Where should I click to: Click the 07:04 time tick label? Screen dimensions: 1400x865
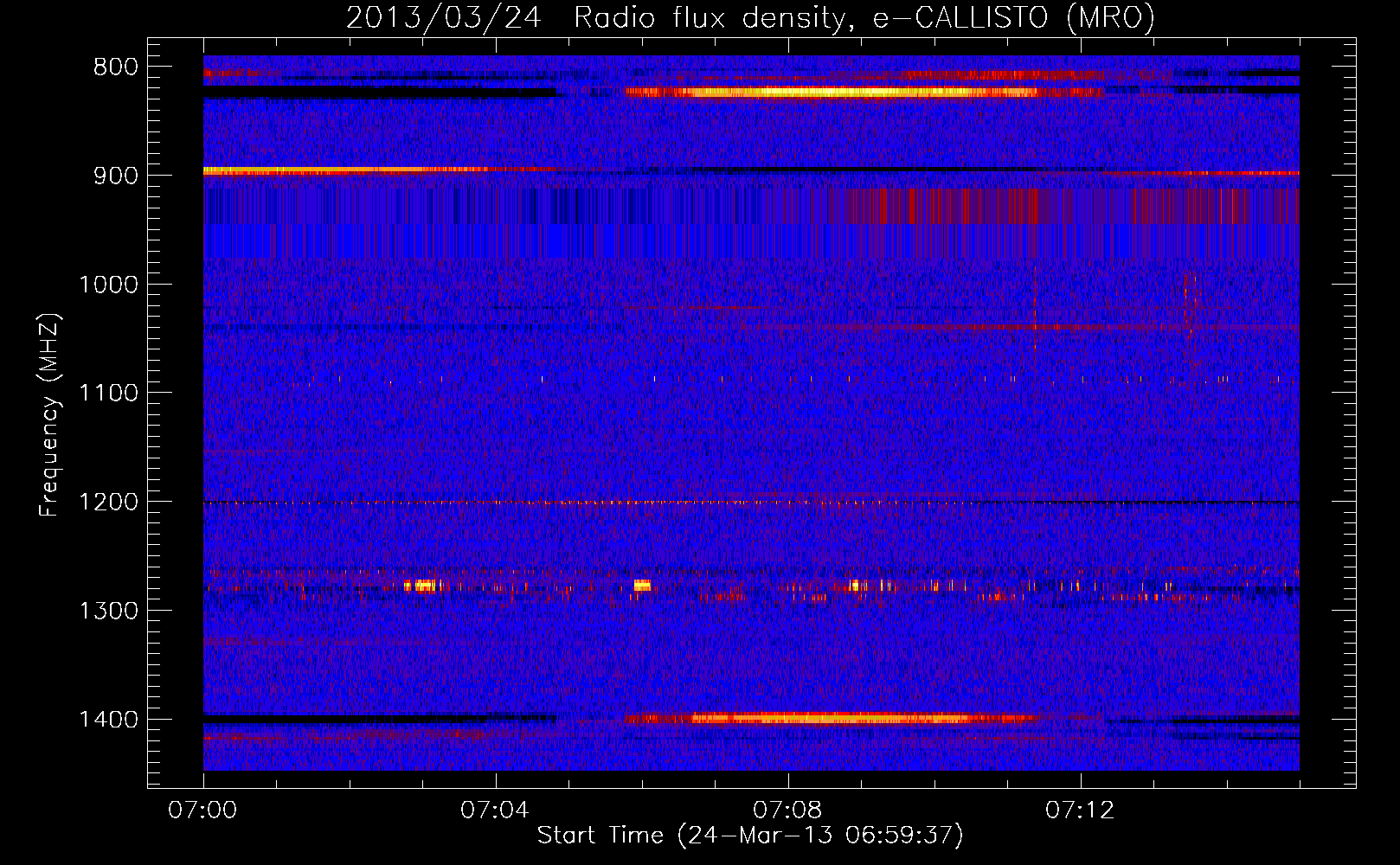pos(495,811)
